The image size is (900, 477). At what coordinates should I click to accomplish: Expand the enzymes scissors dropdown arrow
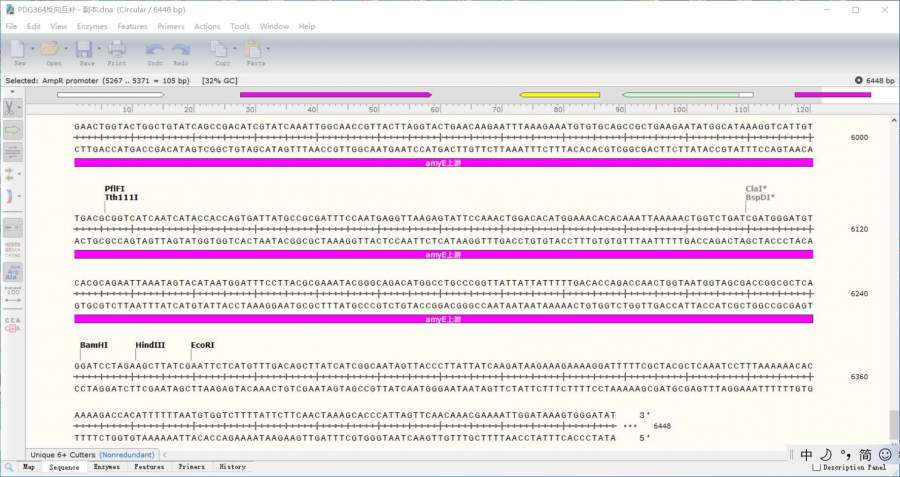(x=20, y=107)
